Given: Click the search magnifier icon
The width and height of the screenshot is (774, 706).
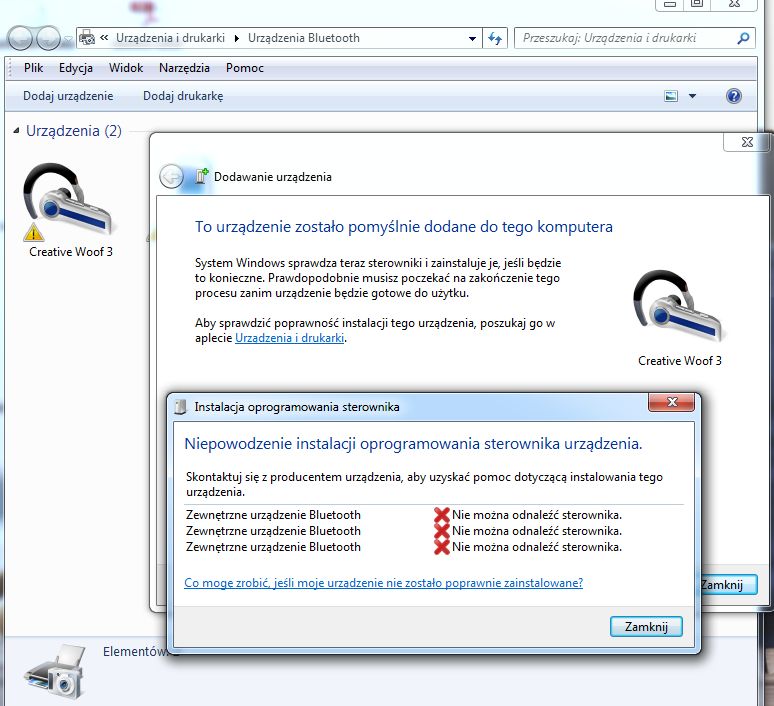Looking at the screenshot, I should [x=743, y=38].
